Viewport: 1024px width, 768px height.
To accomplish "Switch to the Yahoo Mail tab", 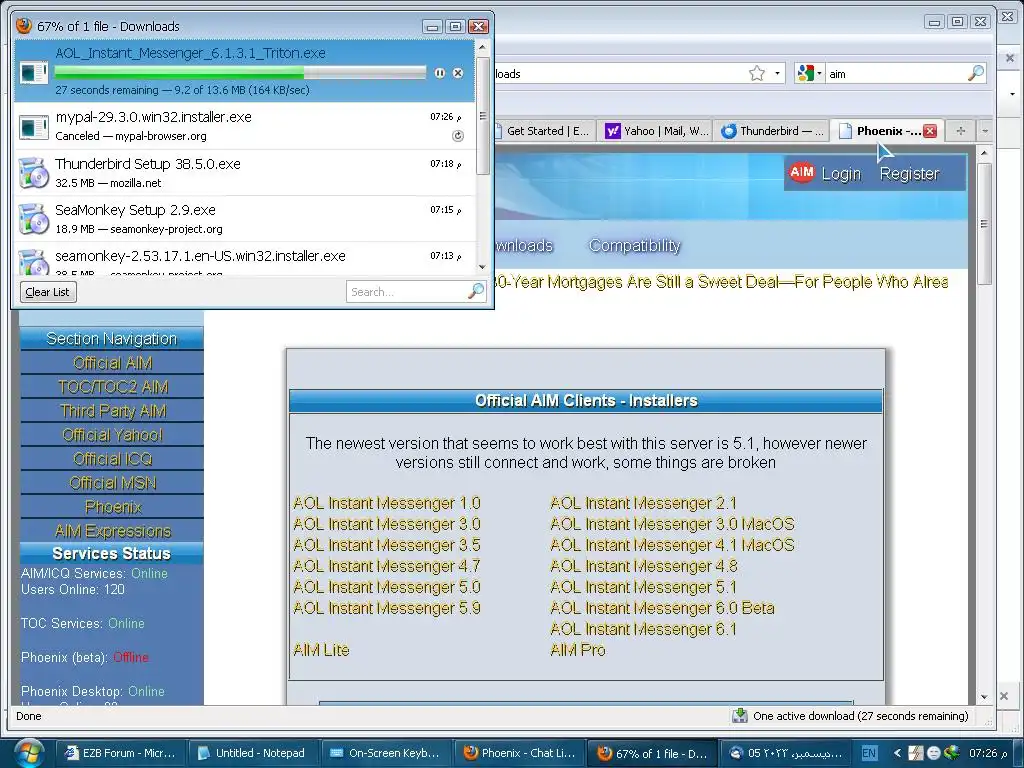I will tap(656, 131).
